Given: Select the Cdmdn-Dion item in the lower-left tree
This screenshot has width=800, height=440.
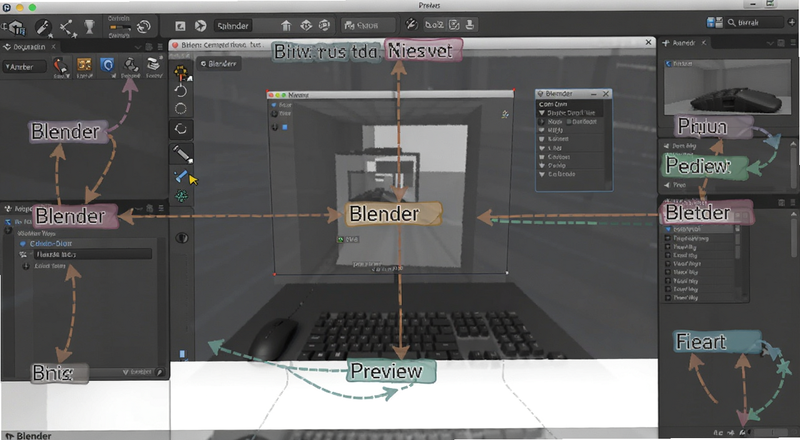Looking at the screenshot, I should pos(51,243).
